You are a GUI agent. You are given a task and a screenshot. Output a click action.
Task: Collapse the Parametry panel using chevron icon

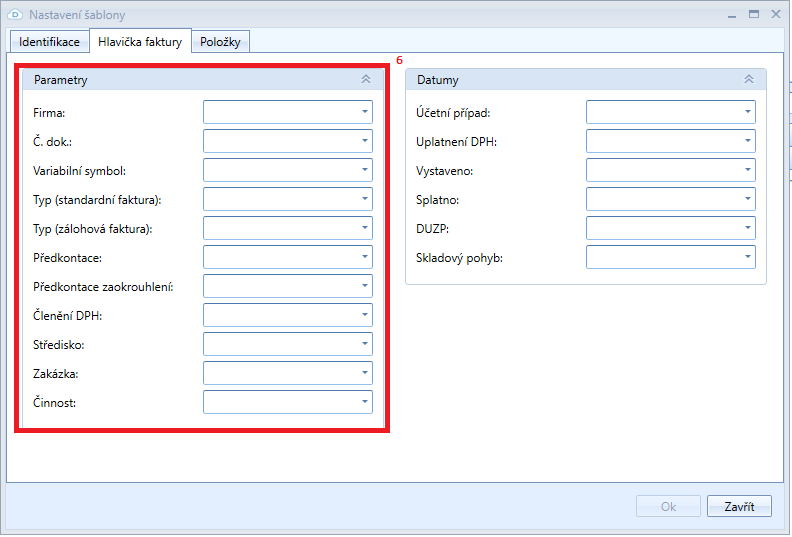pyautogui.click(x=366, y=79)
